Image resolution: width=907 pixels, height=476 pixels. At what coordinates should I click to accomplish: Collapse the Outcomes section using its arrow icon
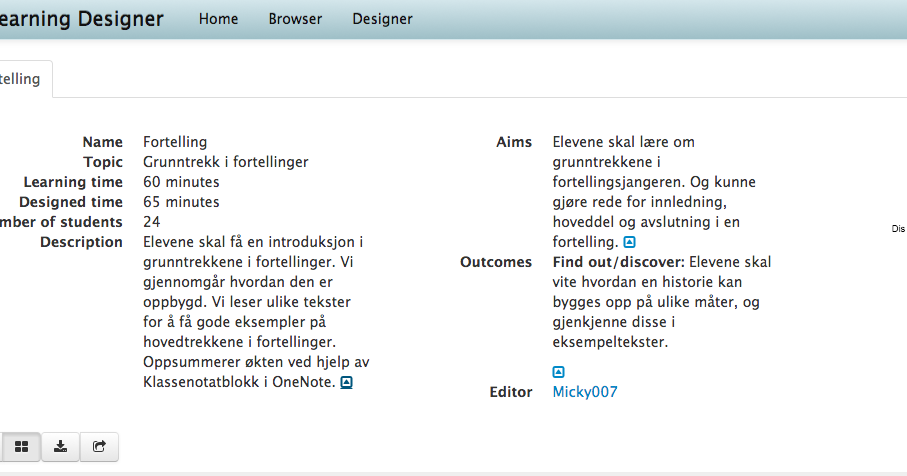559,372
